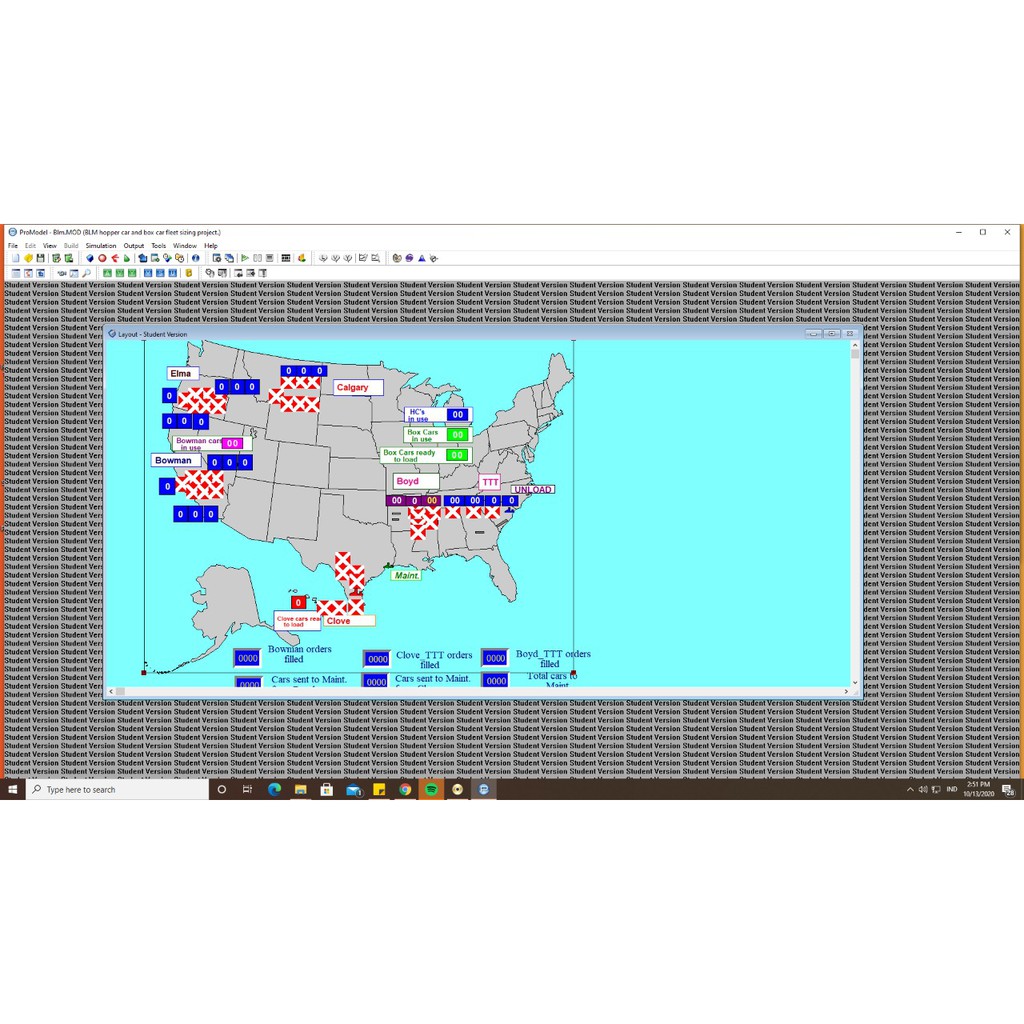Viewport: 1024px width, 1024px height.
Task: Click the Windows taskbar search box
Action: tap(115, 789)
